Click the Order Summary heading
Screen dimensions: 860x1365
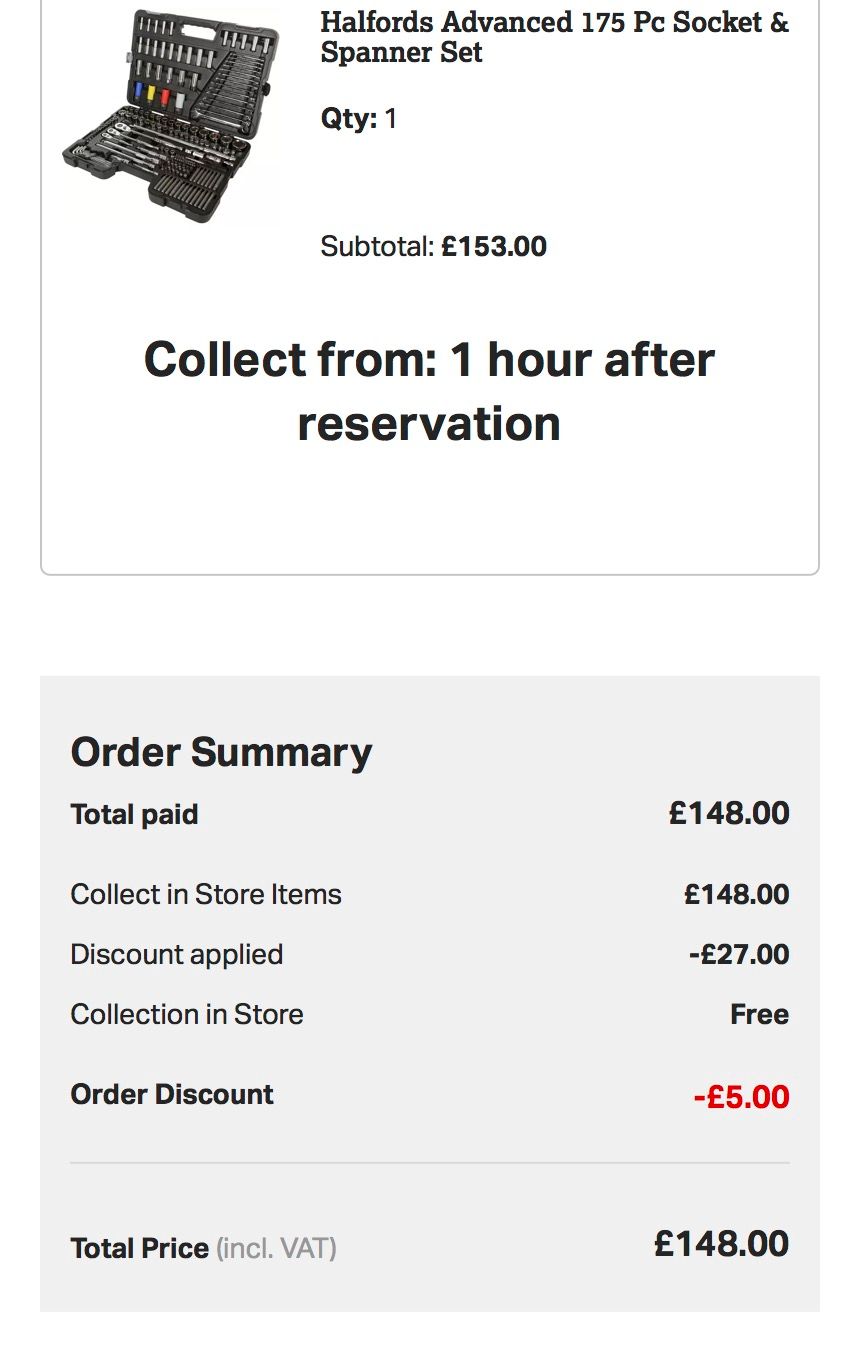click(x=221, y=752)
